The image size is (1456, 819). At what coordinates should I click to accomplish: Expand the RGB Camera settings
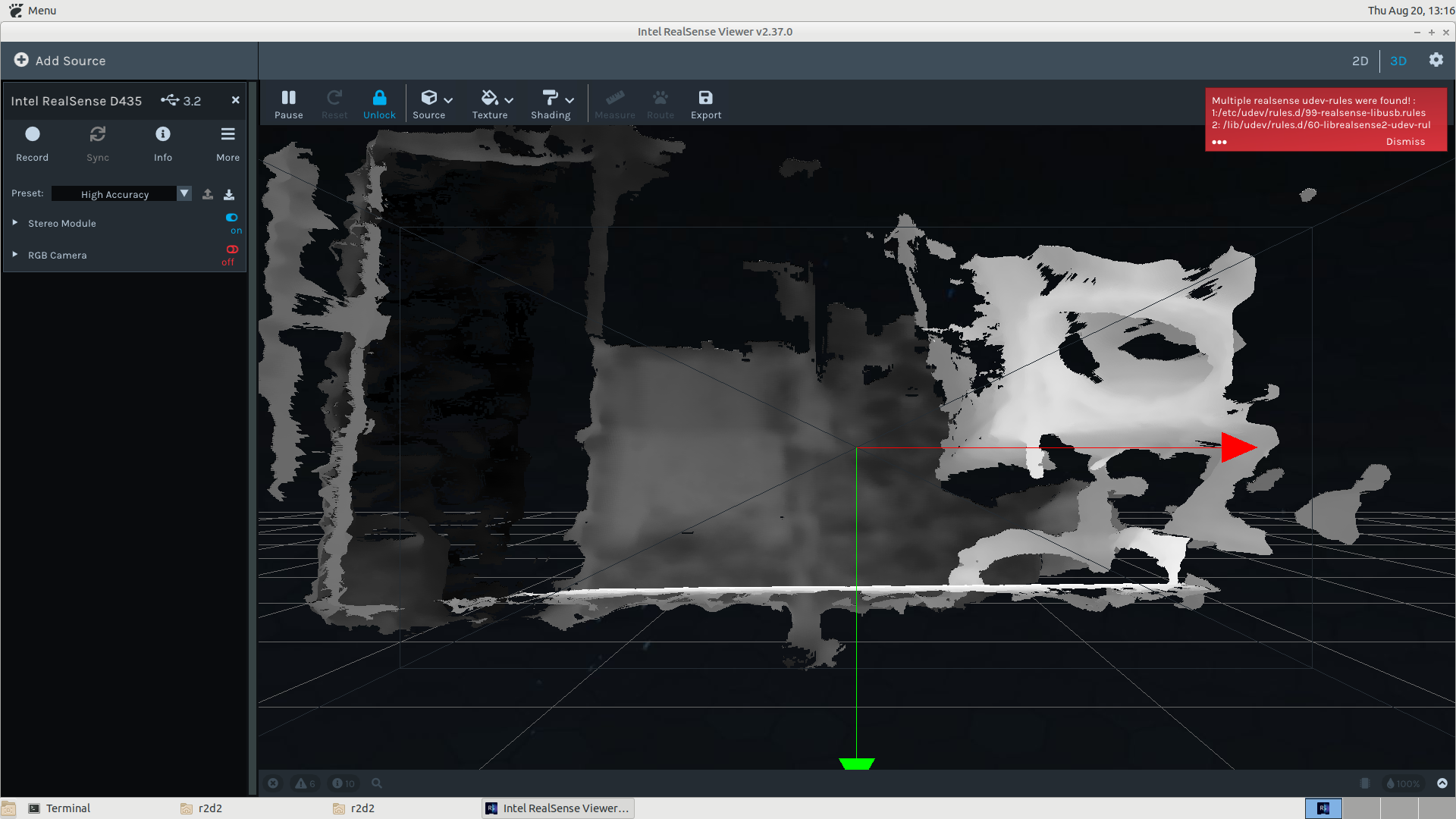point(14,255)
